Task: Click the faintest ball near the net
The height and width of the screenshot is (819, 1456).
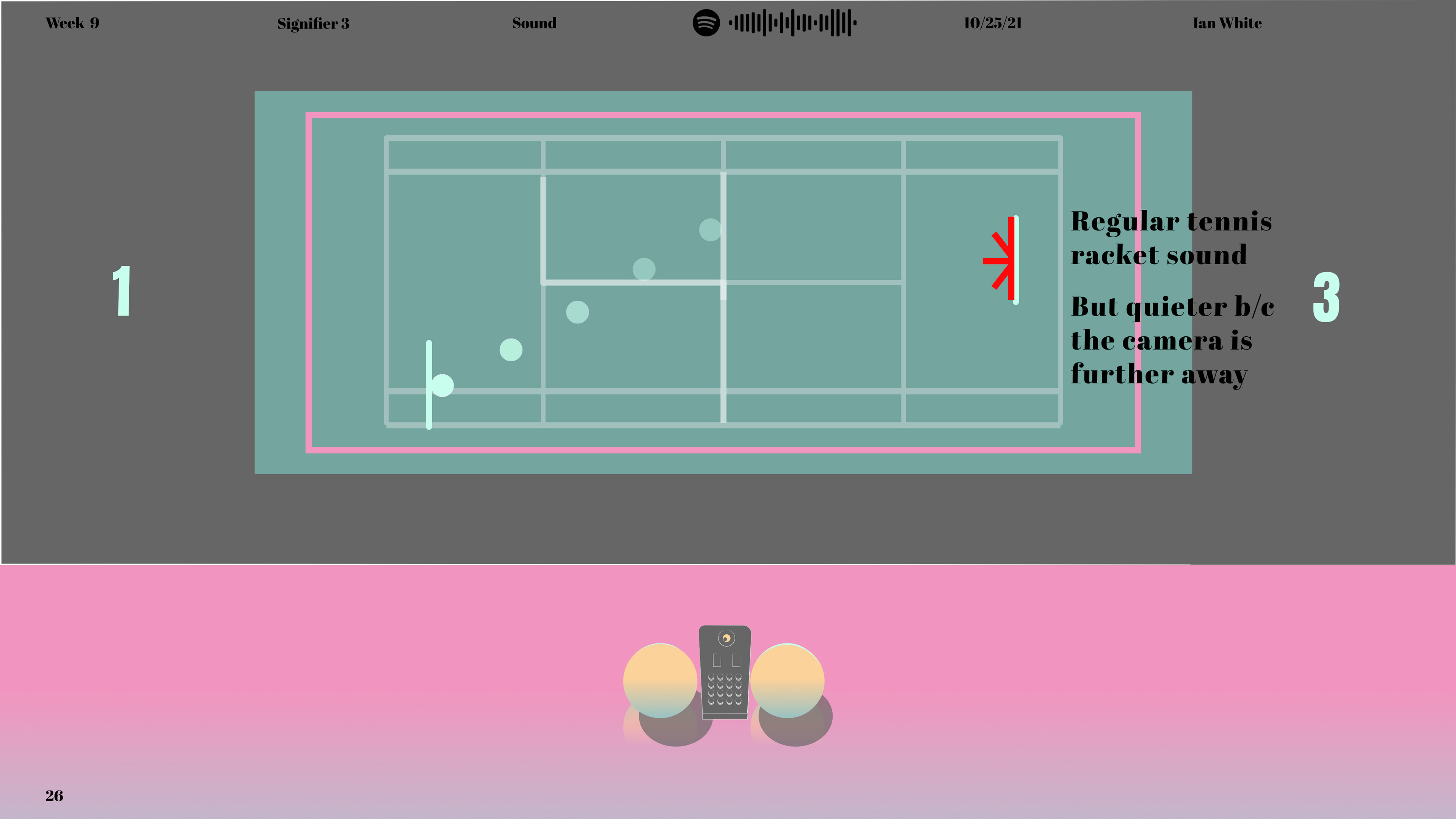Action: click(x=710, y=229)
